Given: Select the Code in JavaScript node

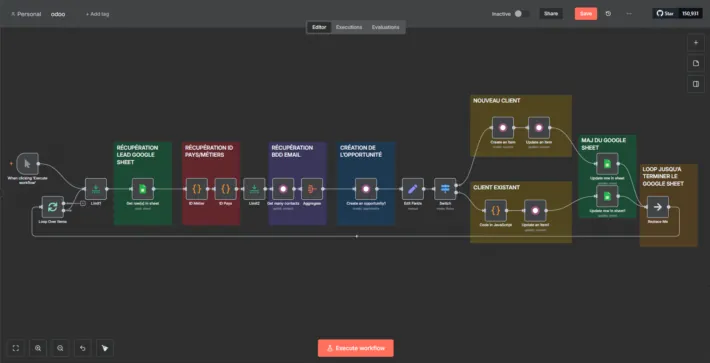Looking at the screenshot, I should (496, 210).
